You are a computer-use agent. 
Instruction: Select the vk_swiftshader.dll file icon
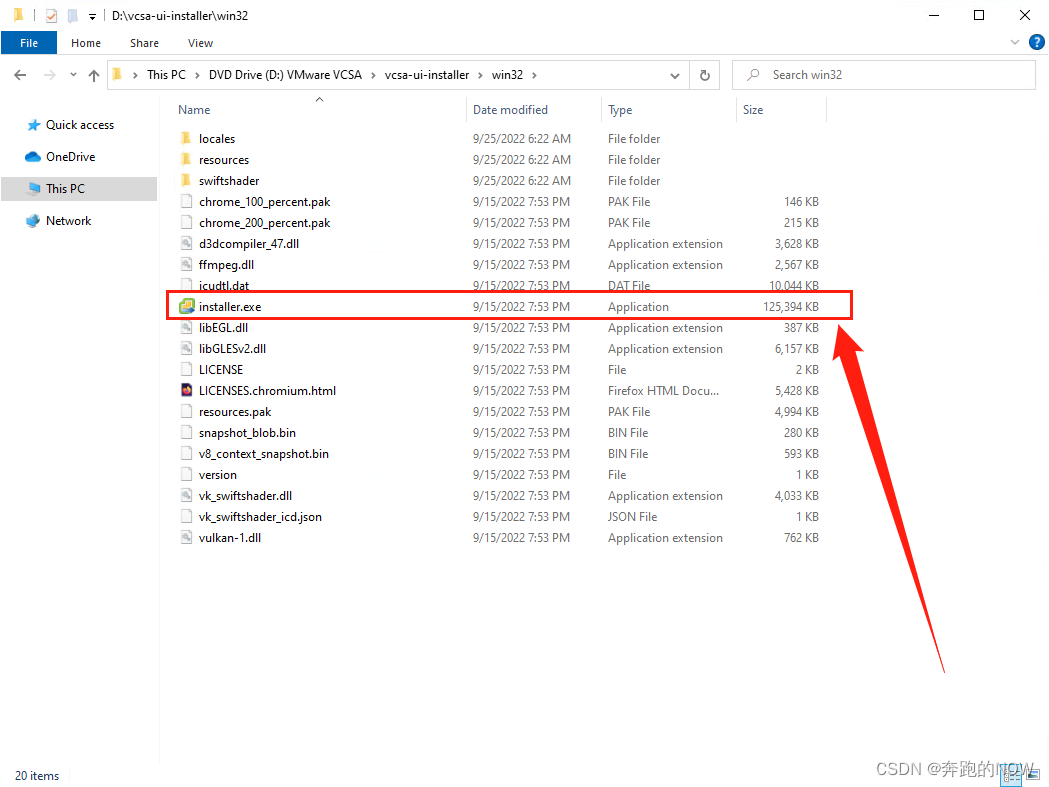pyautogui.click(x=187, y=496)
